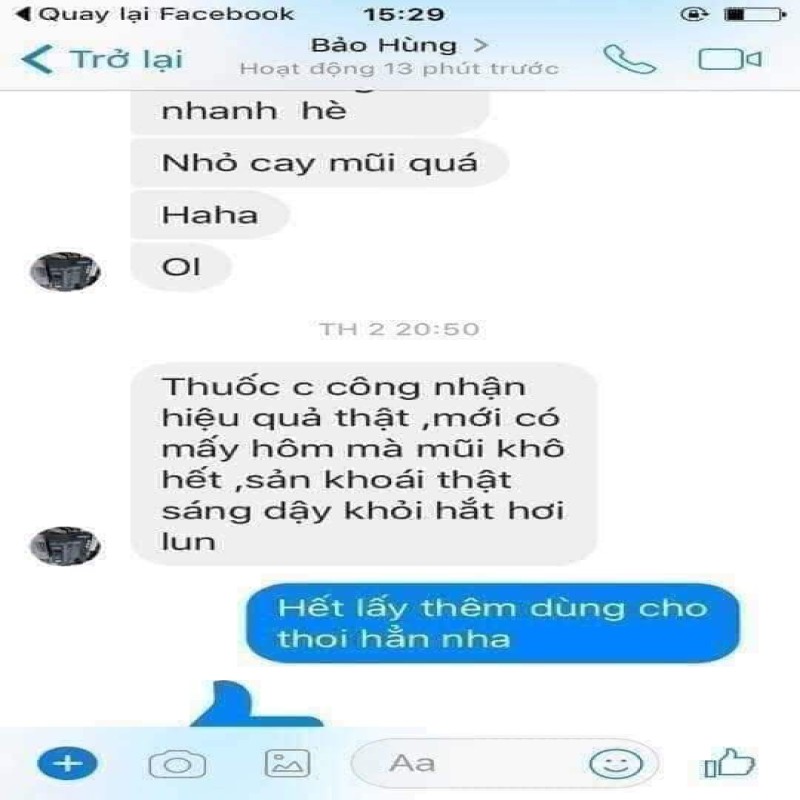Send a thumbs-up like
Screen dimensions: 800x800
[x=729, y=763]
